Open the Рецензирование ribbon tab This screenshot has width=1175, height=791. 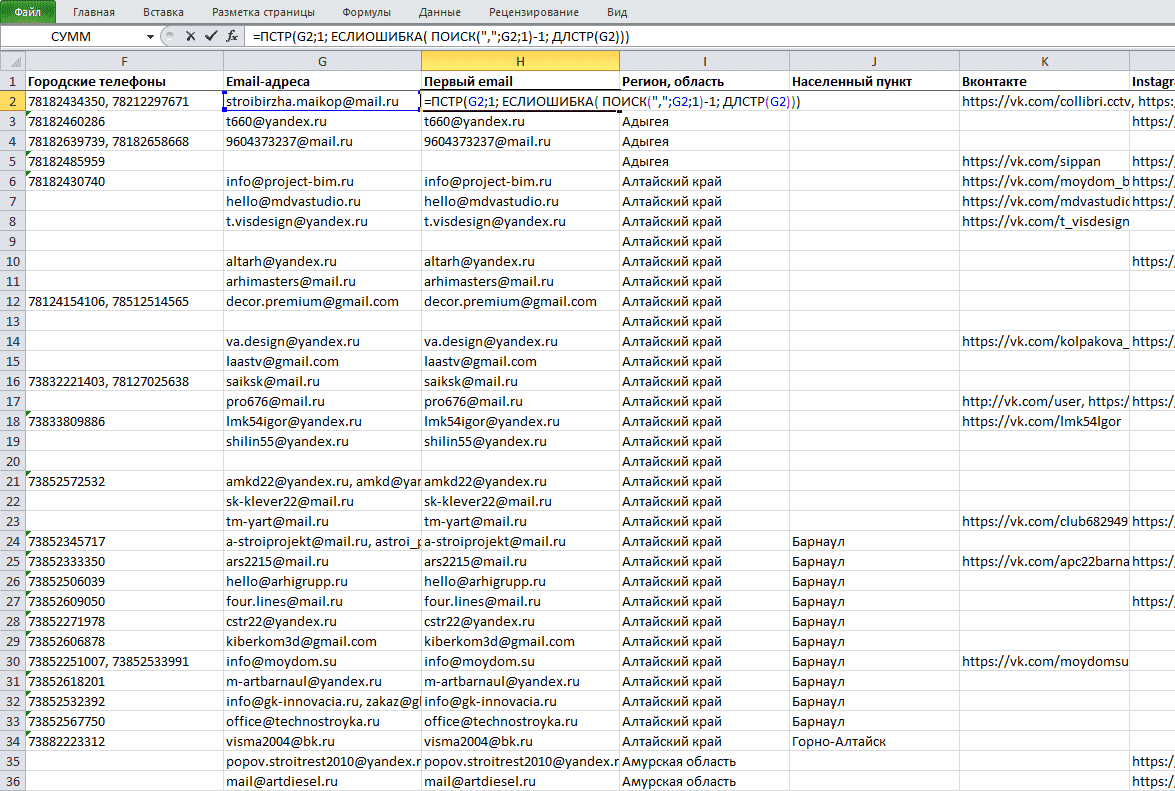(x=534, y=12)
